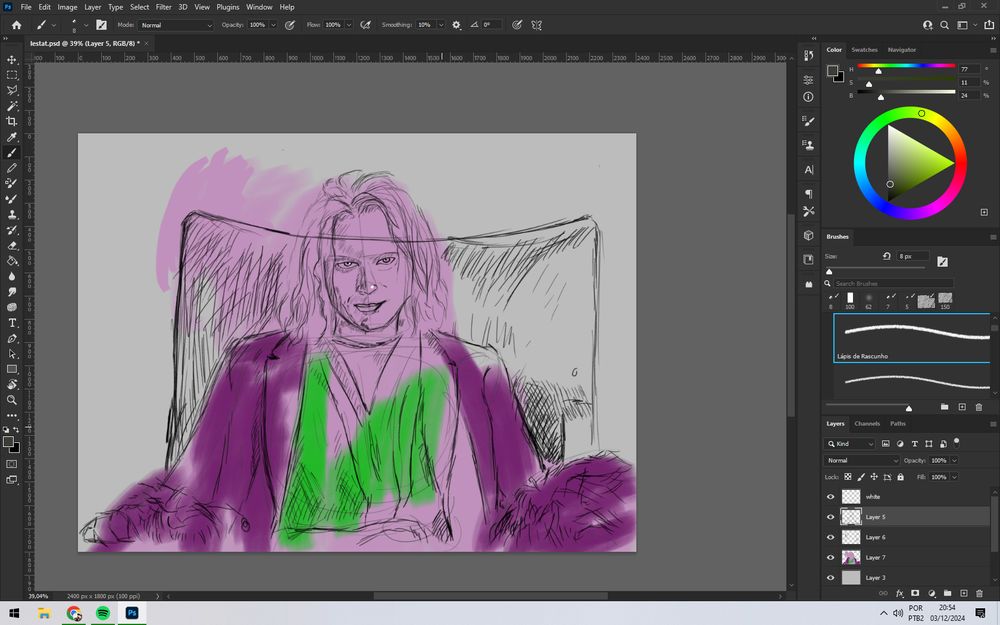Select the Smudge tool

[11, 292]
